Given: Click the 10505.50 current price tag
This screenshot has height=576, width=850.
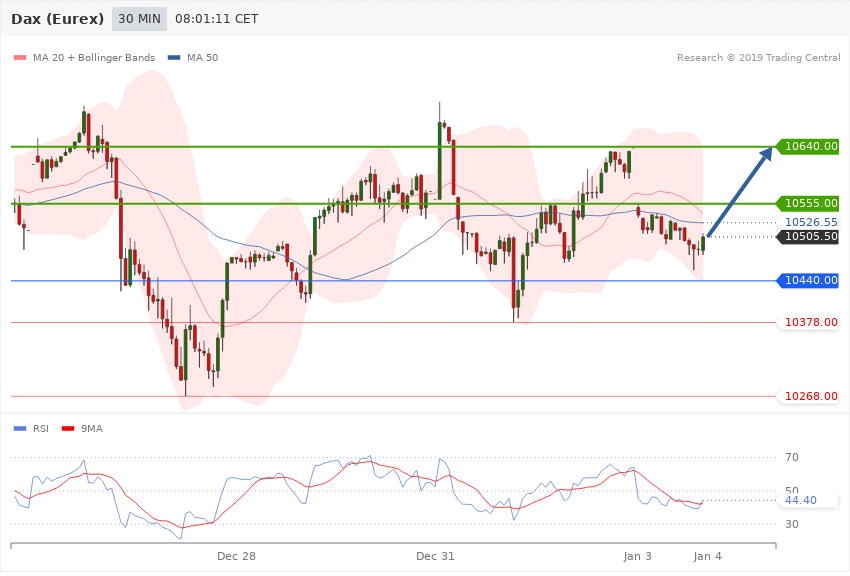Looking at the screenshot, I should pos(807,237).
